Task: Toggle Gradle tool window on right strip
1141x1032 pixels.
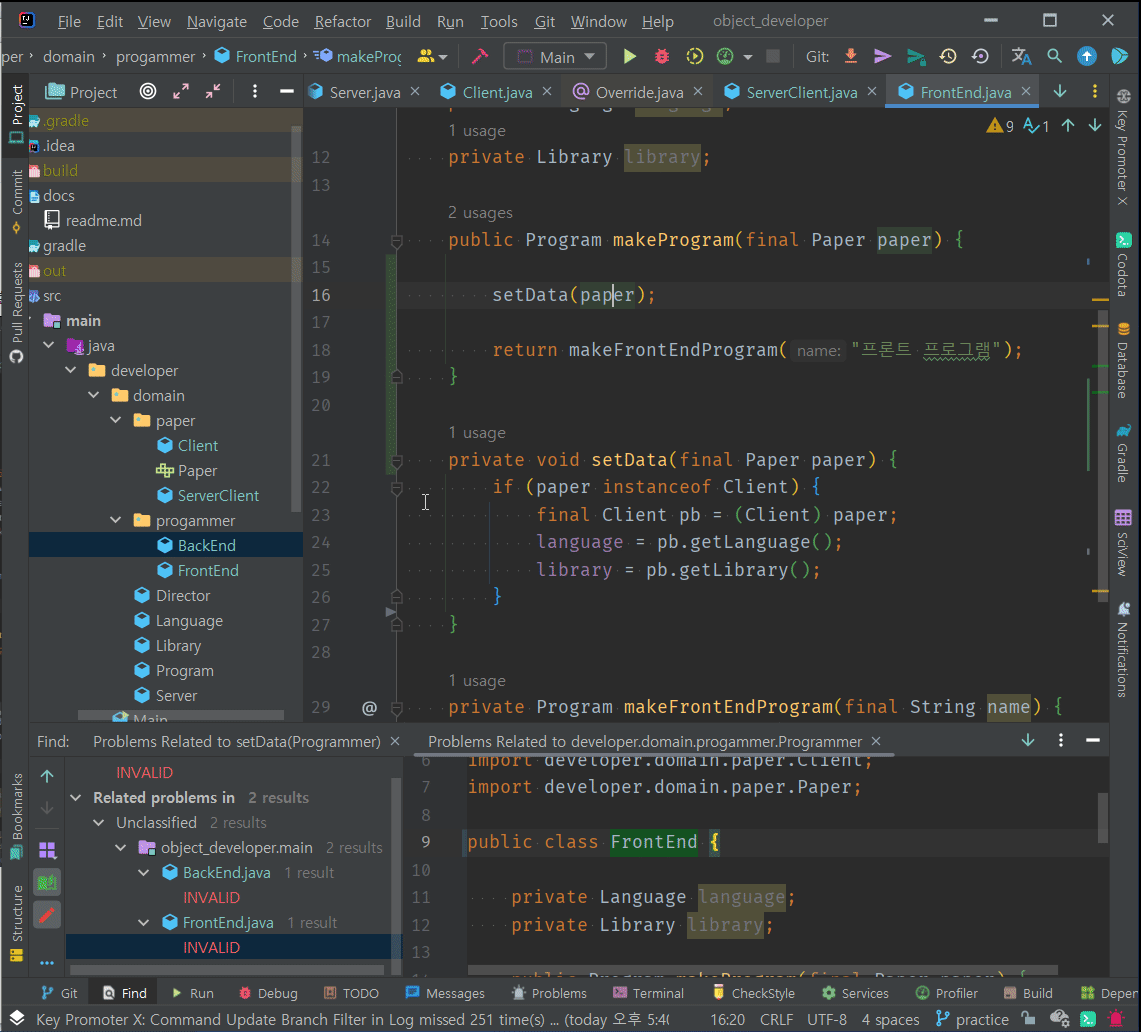Action: point(1123,453)
